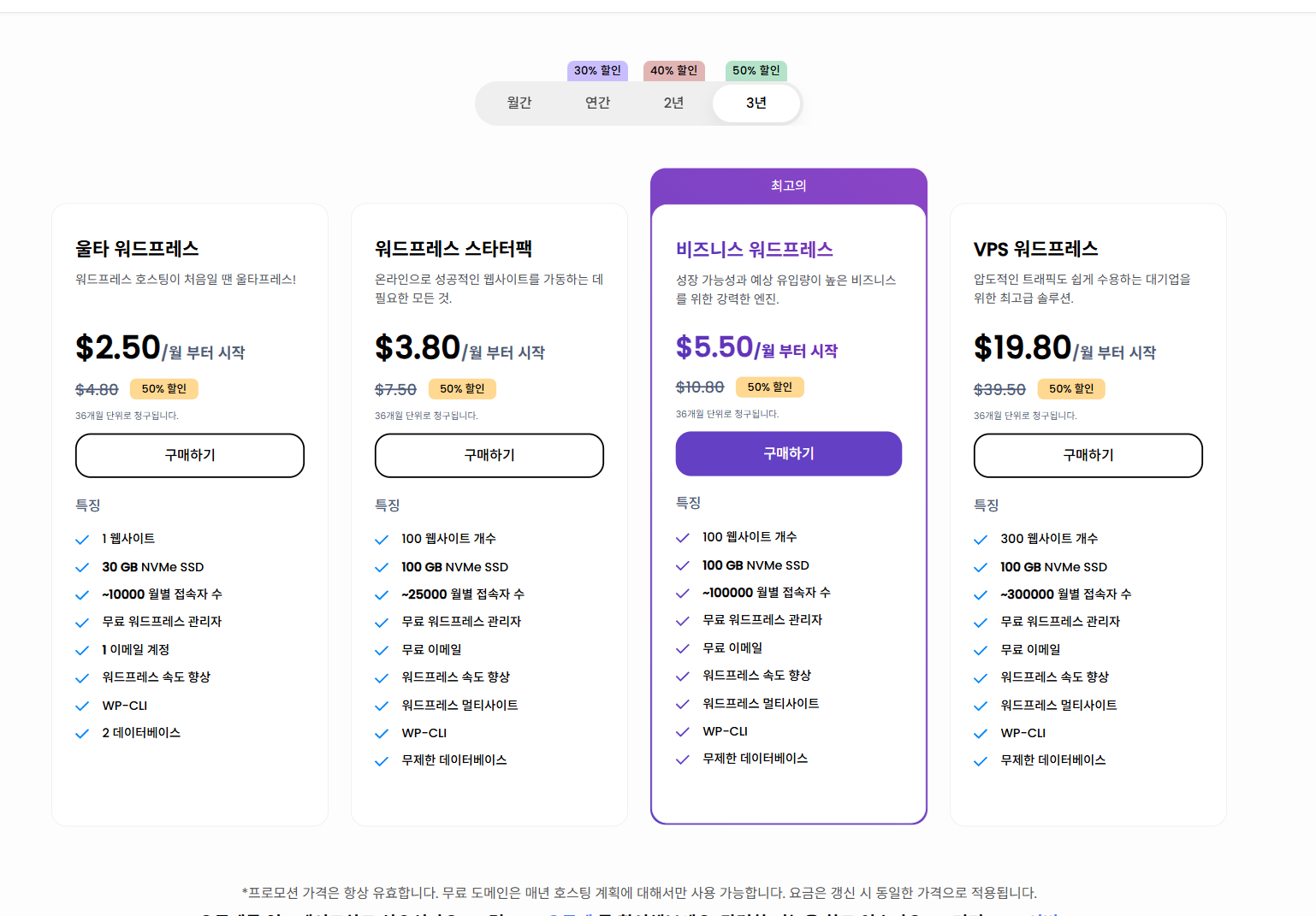Click the struck-through $39.50 price
The height and width of the screenshot is (916, 1316).
pyautogui.click(x=999, y=389)
